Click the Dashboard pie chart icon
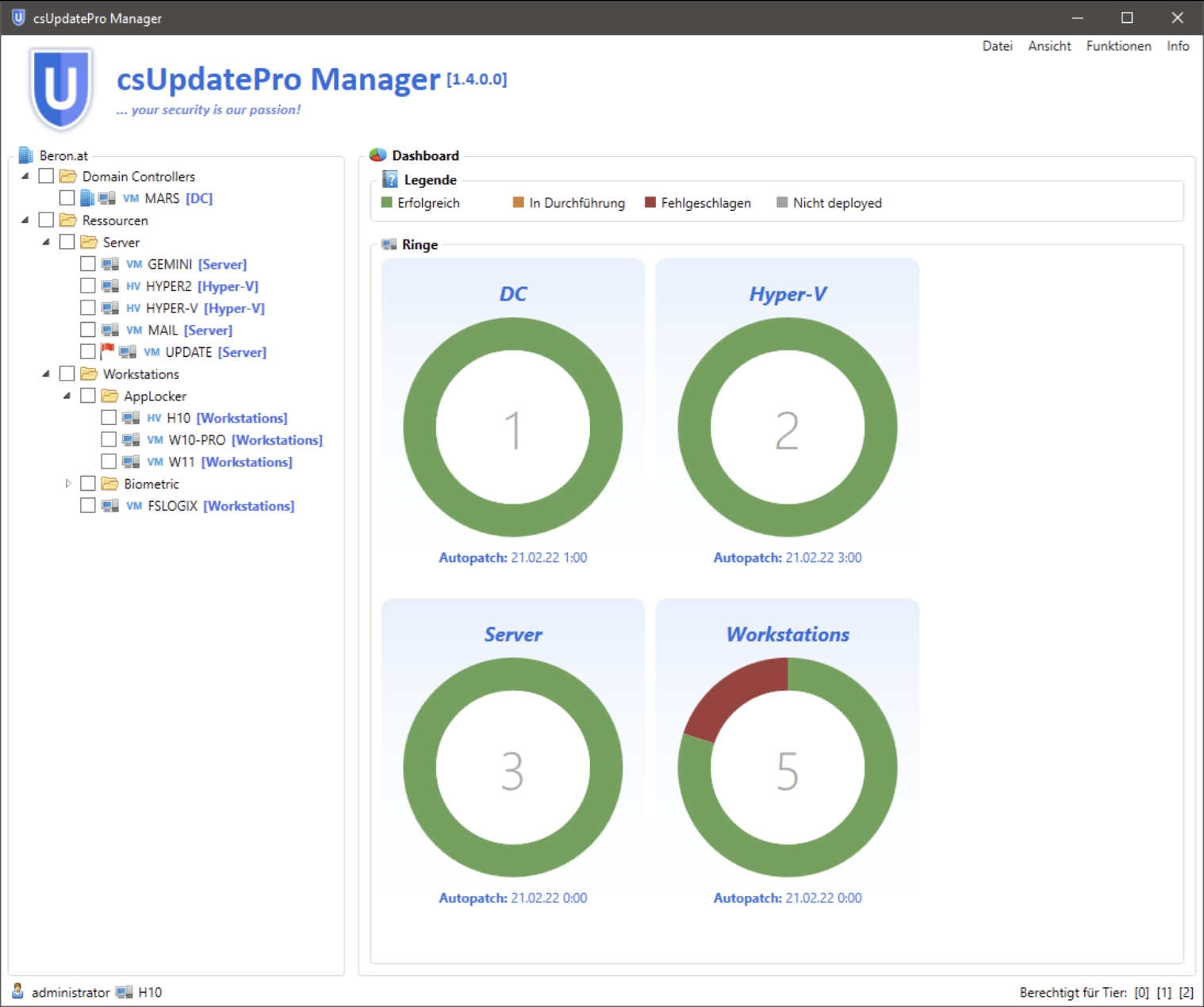This screenshot has width=1204, height=1007. pyautogui.click(x=378, y=155)
